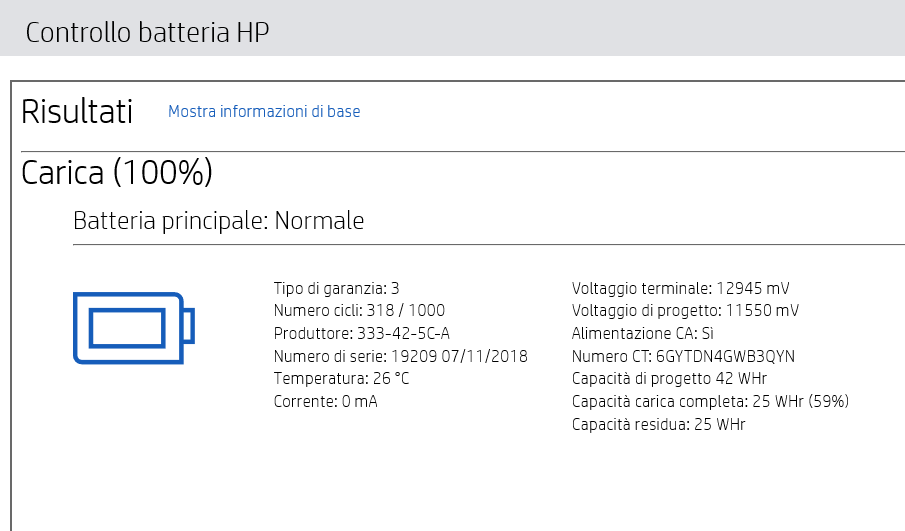Click the Corrente 0 mA reading

(326, 401)
